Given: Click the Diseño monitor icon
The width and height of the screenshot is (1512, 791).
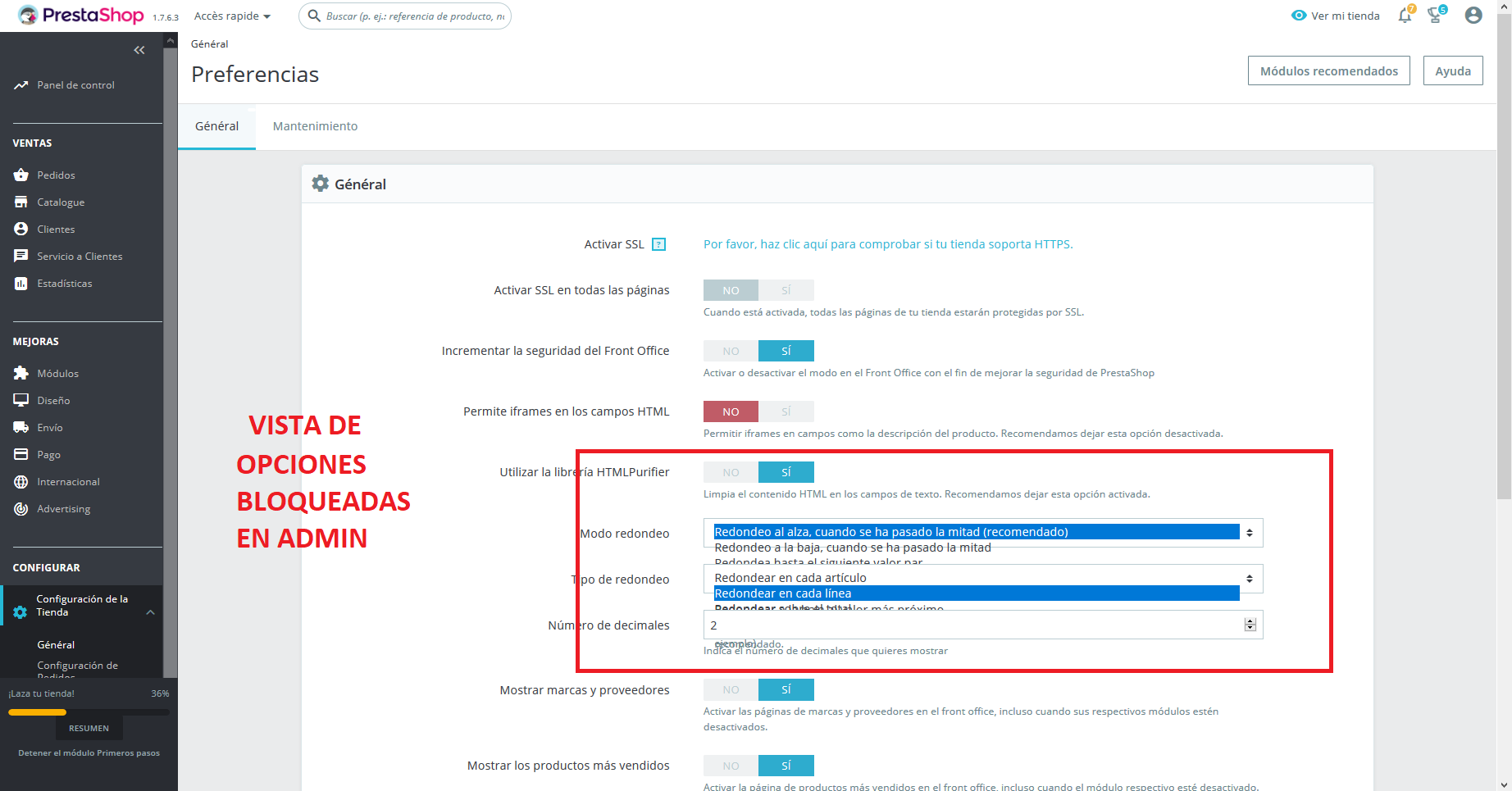Looking at the screenshot, I should [x=21, y=400].
